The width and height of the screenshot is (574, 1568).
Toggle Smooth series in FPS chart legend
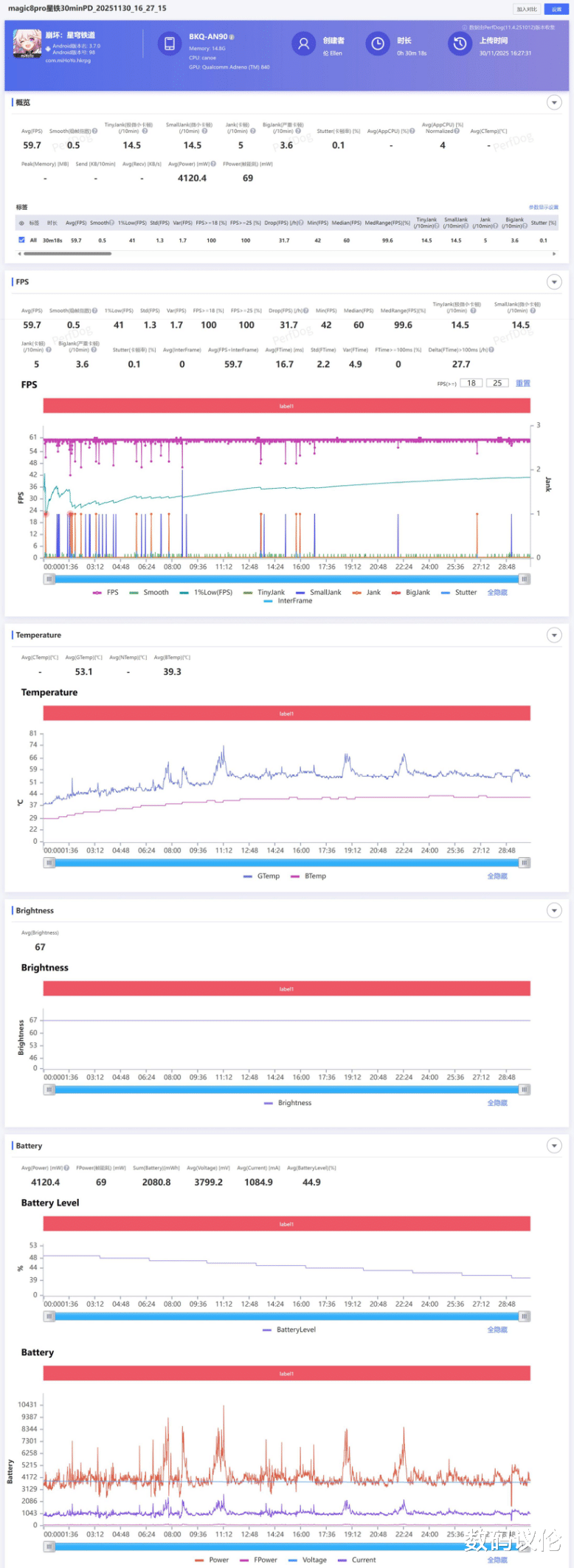149,593
